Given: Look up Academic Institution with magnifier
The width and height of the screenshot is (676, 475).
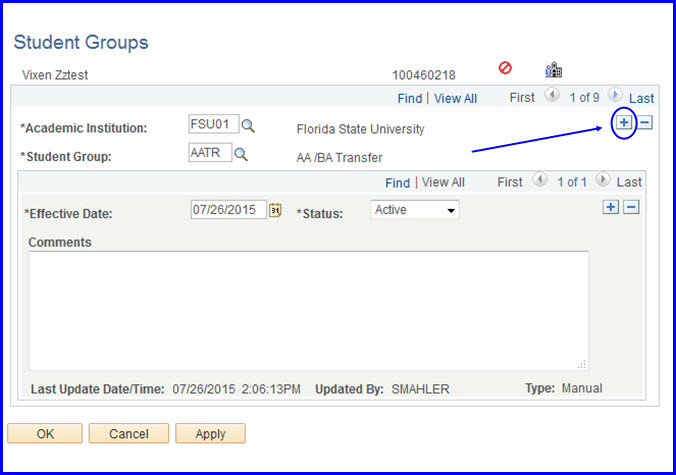Looking at the screenshot, I should 248,126.
